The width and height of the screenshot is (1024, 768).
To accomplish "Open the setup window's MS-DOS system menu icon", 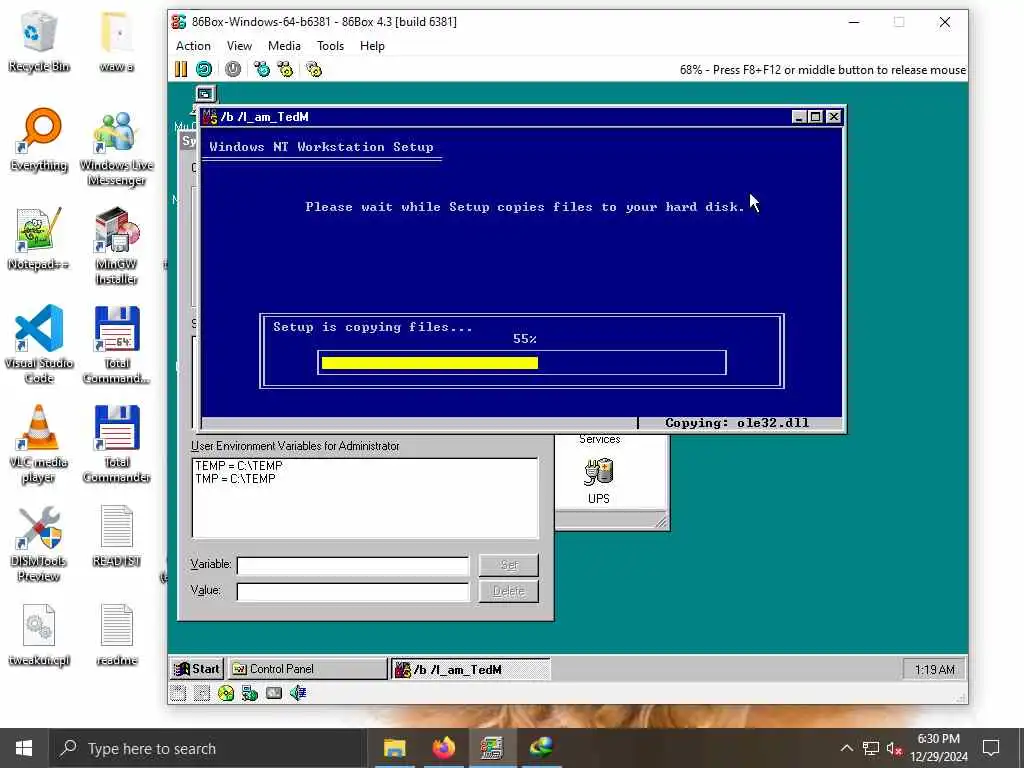I will point(209,117).
